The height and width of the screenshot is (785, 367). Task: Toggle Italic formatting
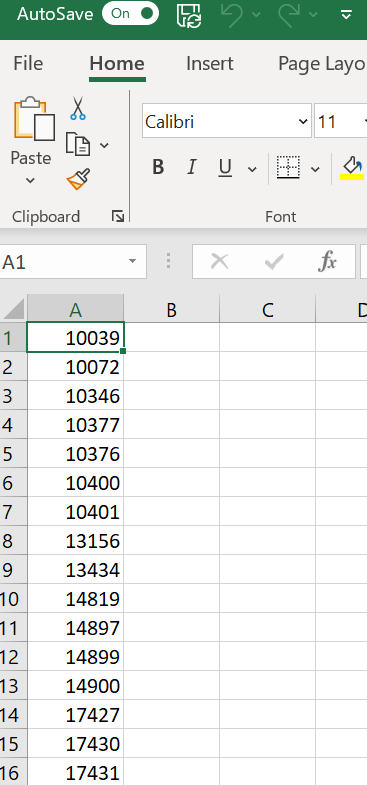click(x=191, y=167)
